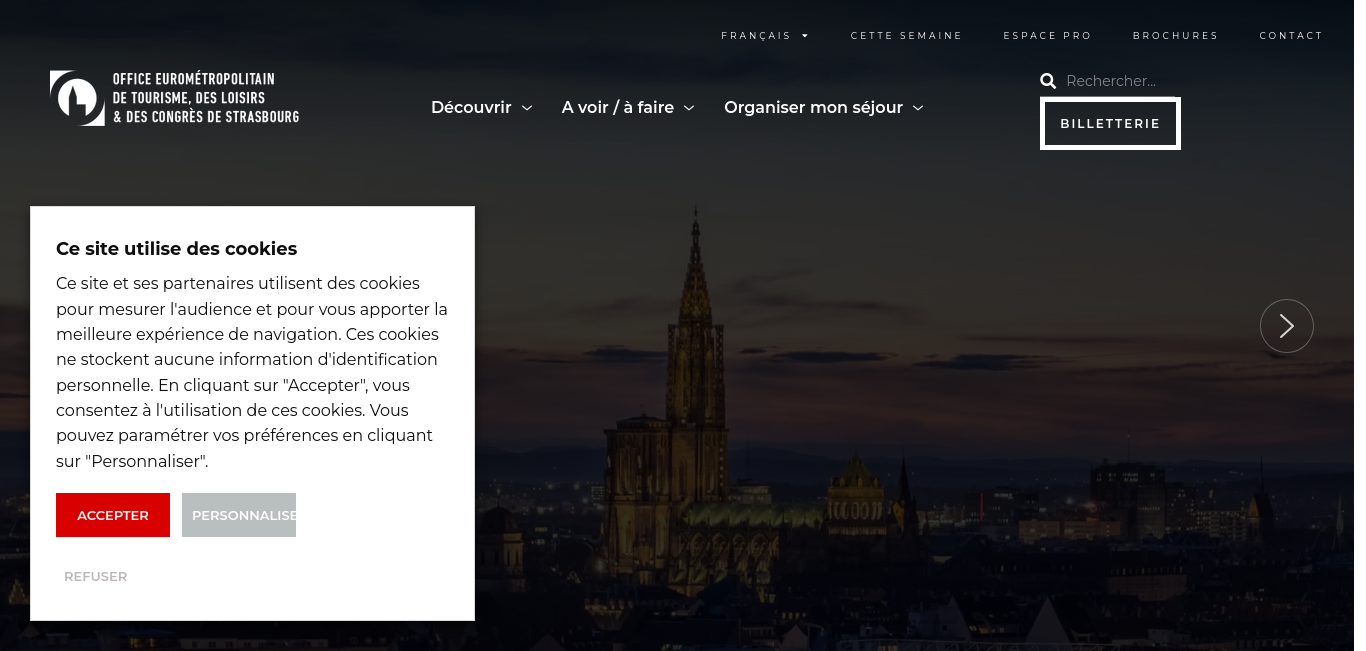Click the Personnaliser cookies button
This screenshot has width=1366, height=651.
coord(239,515)
